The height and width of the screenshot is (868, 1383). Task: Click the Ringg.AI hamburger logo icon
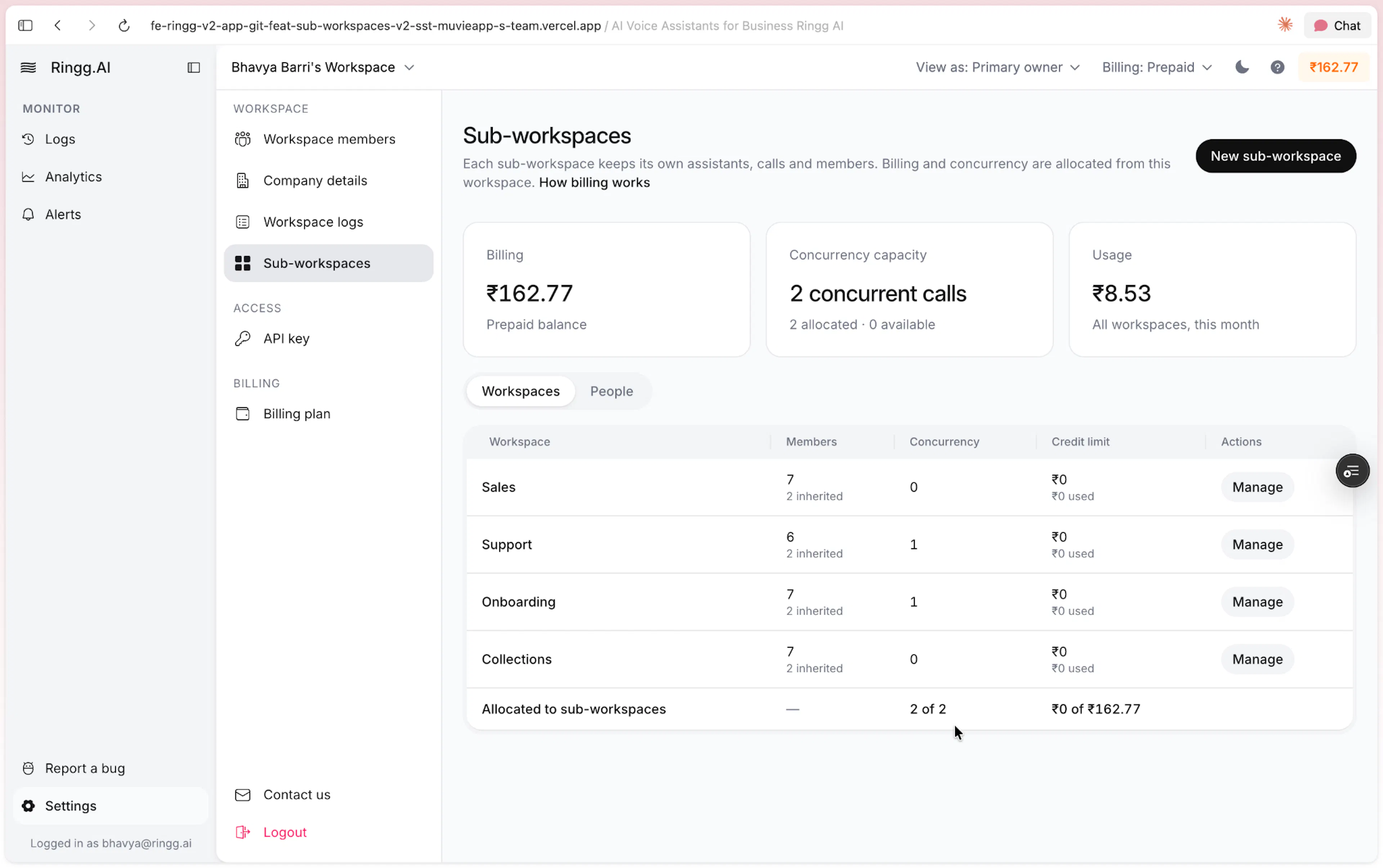pos(28,68)
